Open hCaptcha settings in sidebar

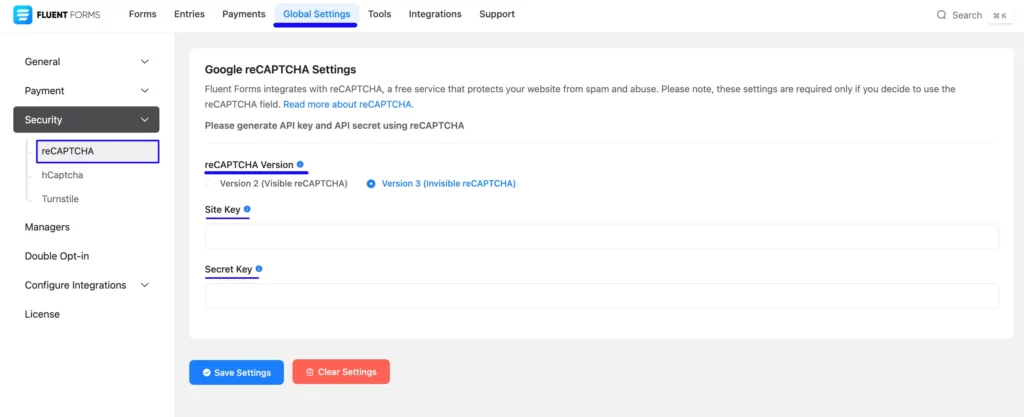tap(62, 175)
